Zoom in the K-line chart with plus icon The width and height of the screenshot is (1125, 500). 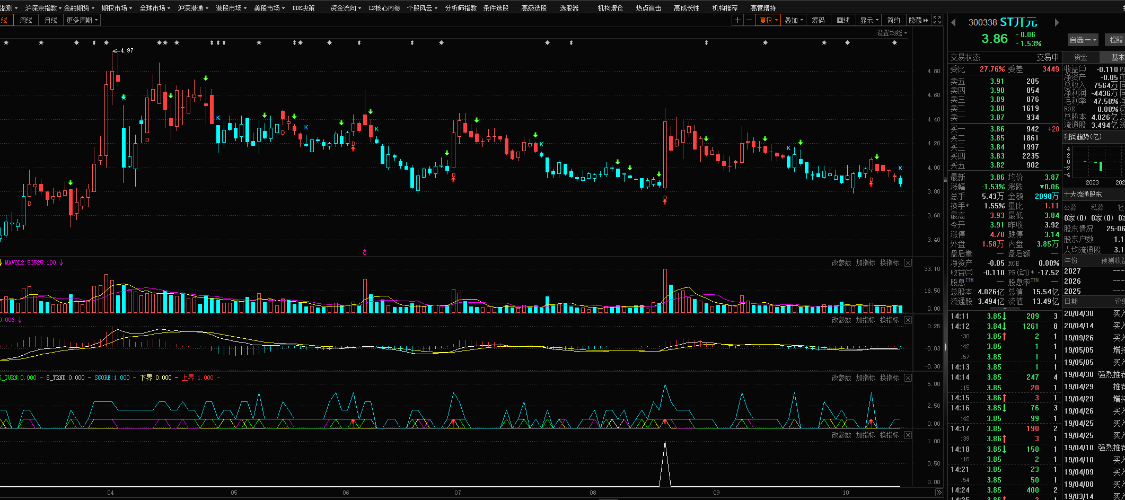(736, 19)
